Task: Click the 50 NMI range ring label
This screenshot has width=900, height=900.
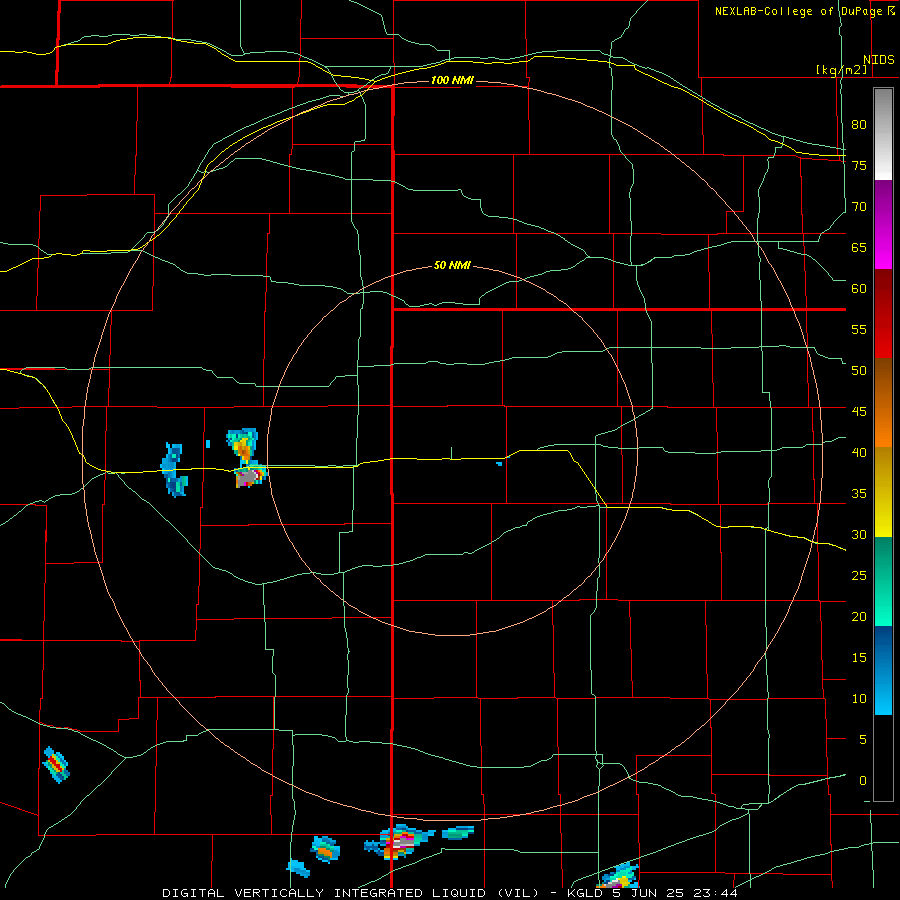Action: (452, 265)
